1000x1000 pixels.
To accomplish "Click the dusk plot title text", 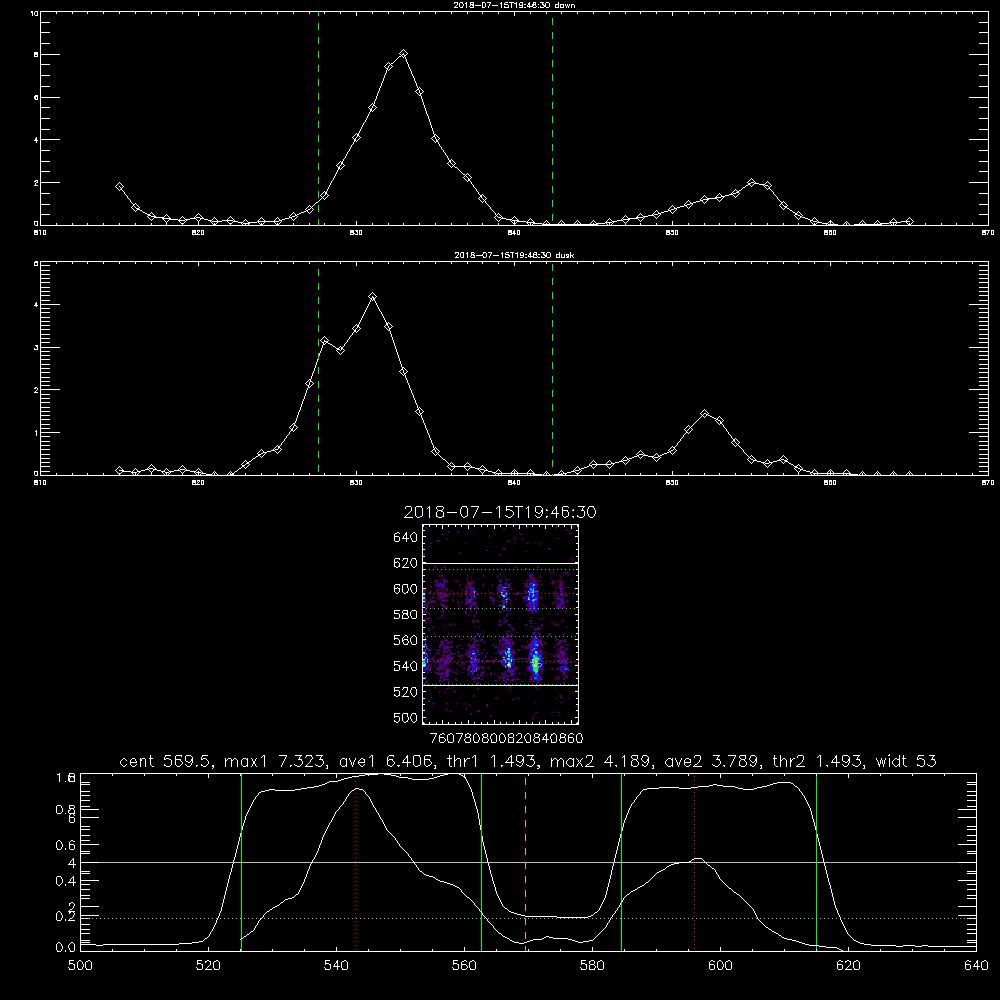I will pos(514,255).
